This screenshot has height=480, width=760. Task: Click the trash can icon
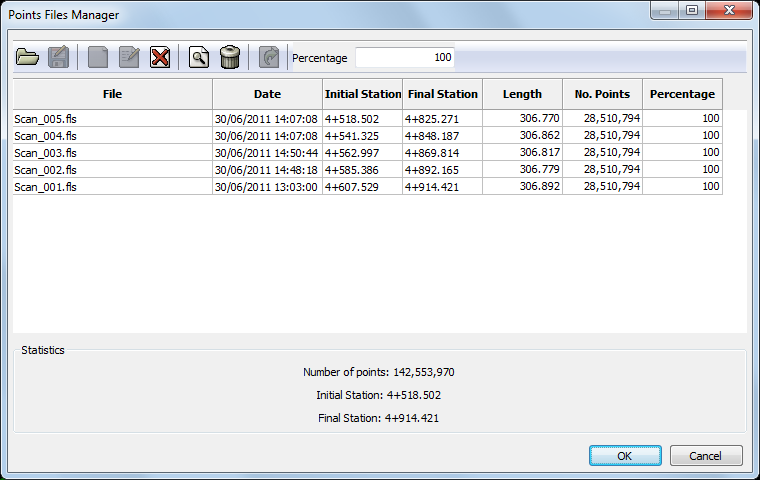[x=230, y=57]
